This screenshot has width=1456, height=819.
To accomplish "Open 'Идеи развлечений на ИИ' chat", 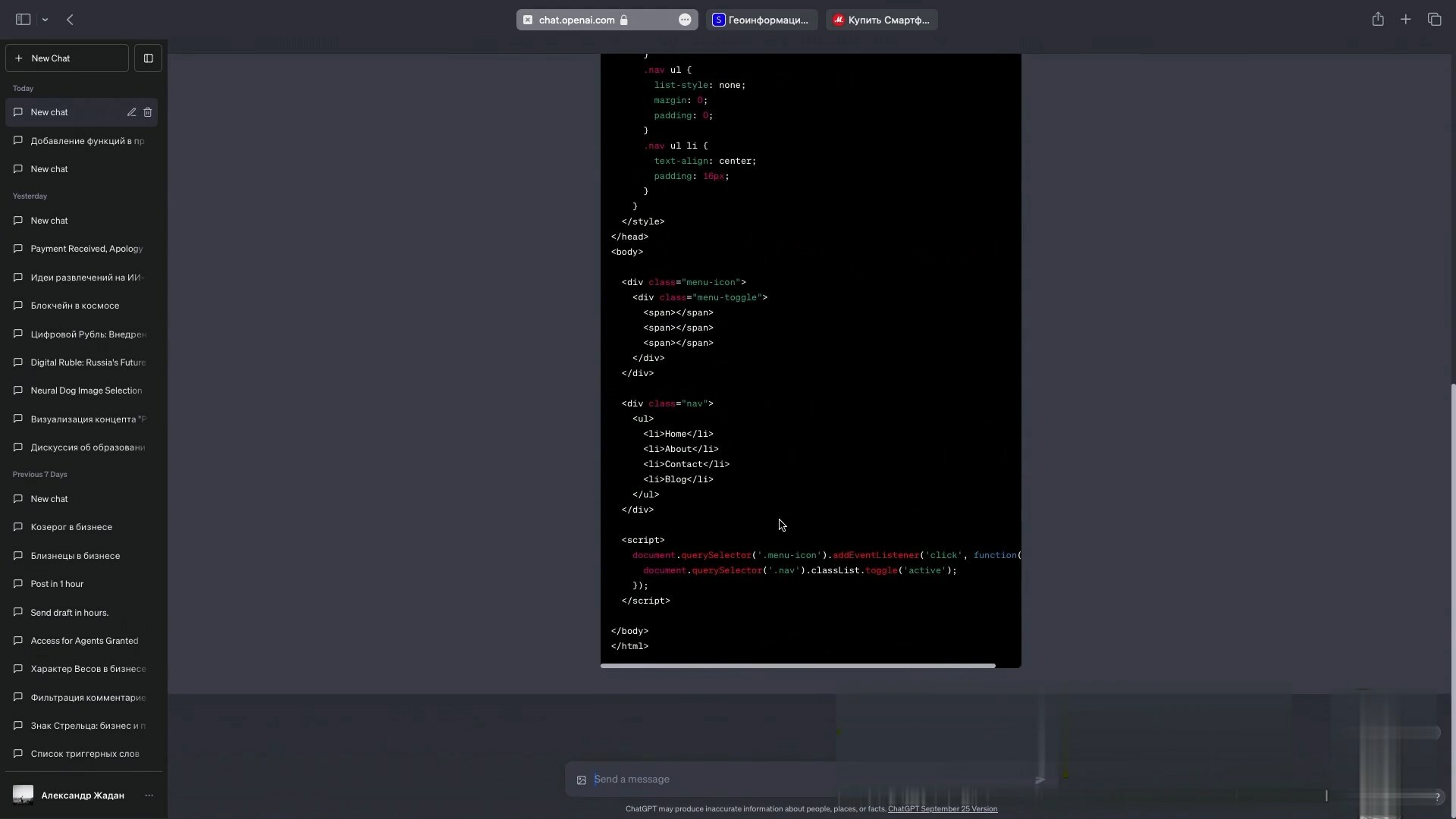I will coord(82,278).
